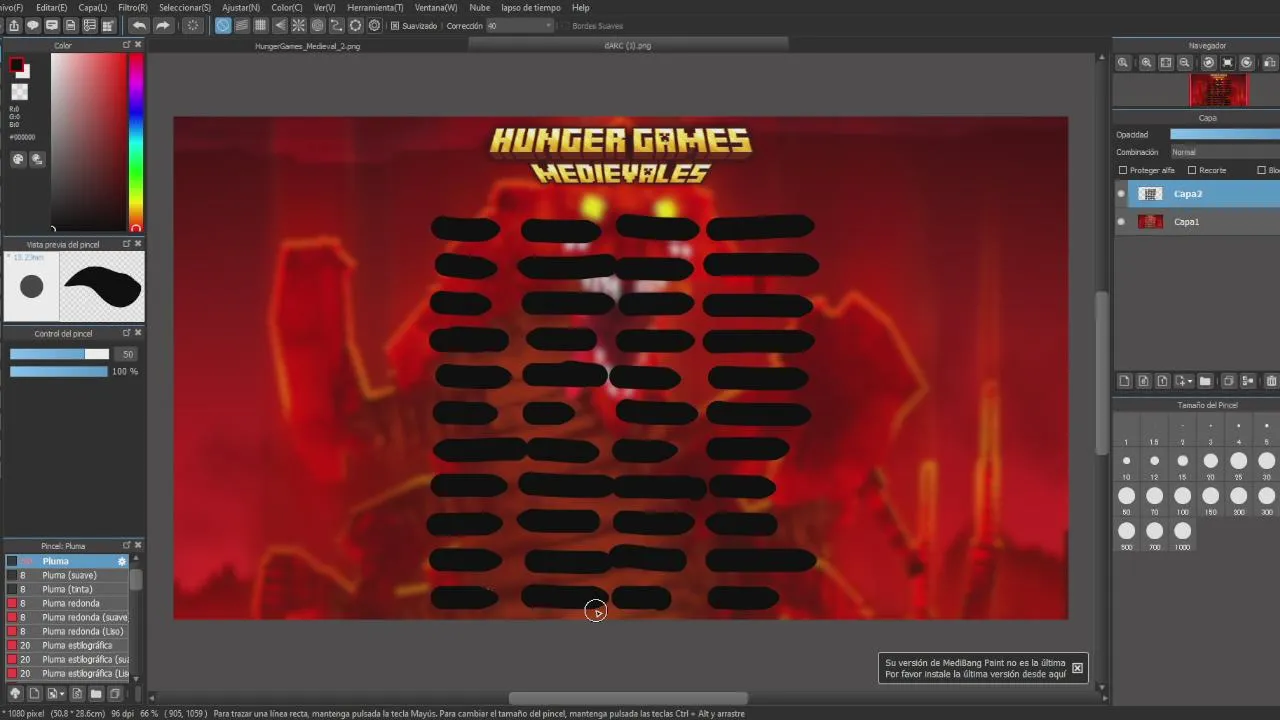Viewport: 1280px width, 720px height.
Task: Undock Control del pincel panel
Action: click(127, 333)
